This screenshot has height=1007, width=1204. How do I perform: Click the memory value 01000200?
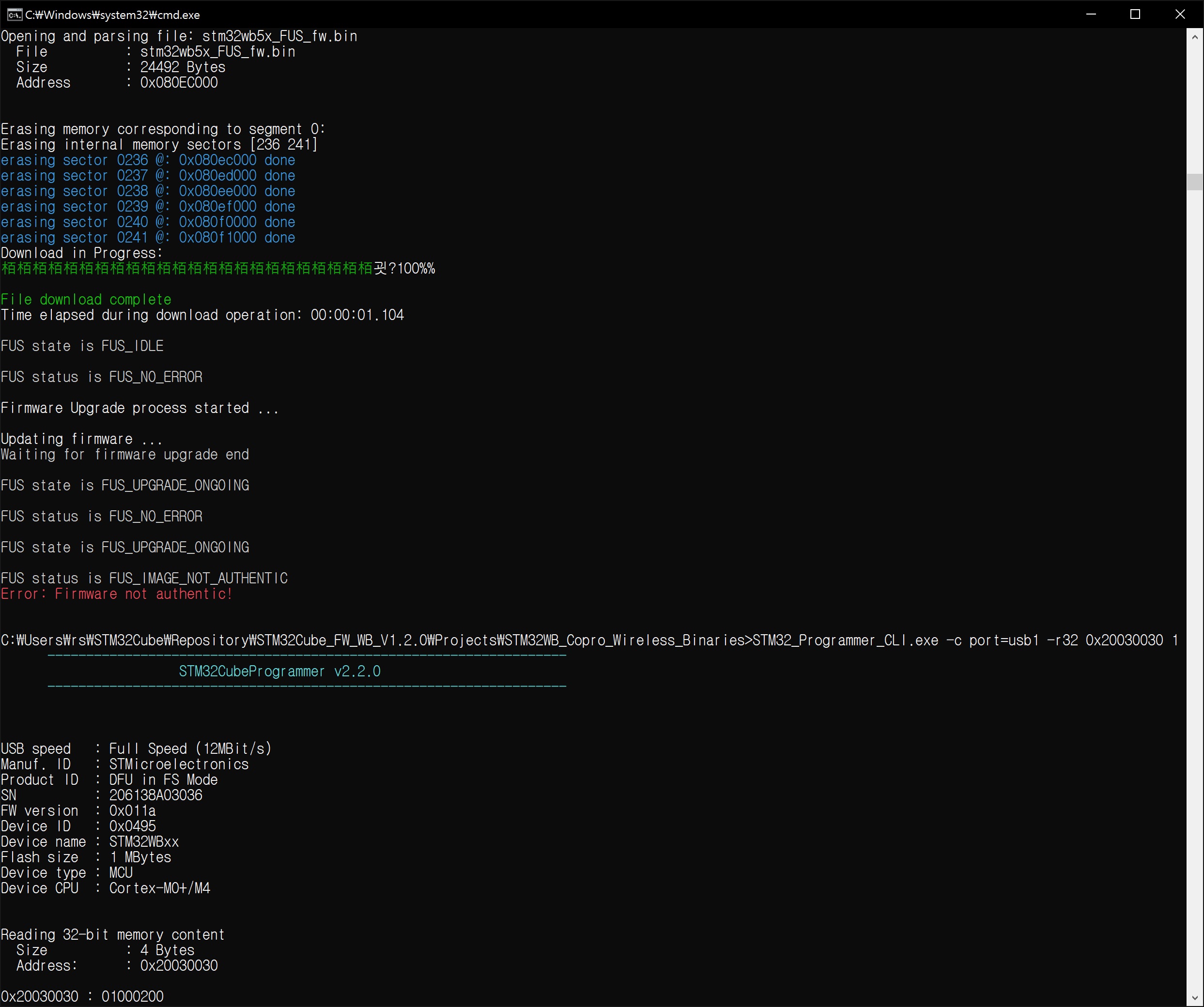(132, 997)
